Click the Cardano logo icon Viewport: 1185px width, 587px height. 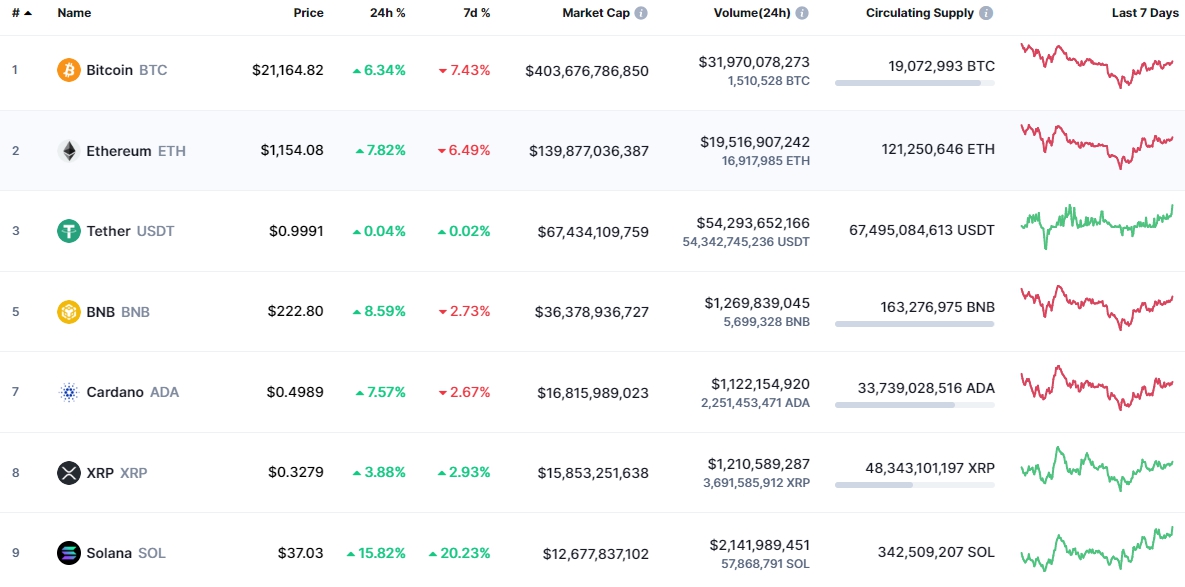69,392
